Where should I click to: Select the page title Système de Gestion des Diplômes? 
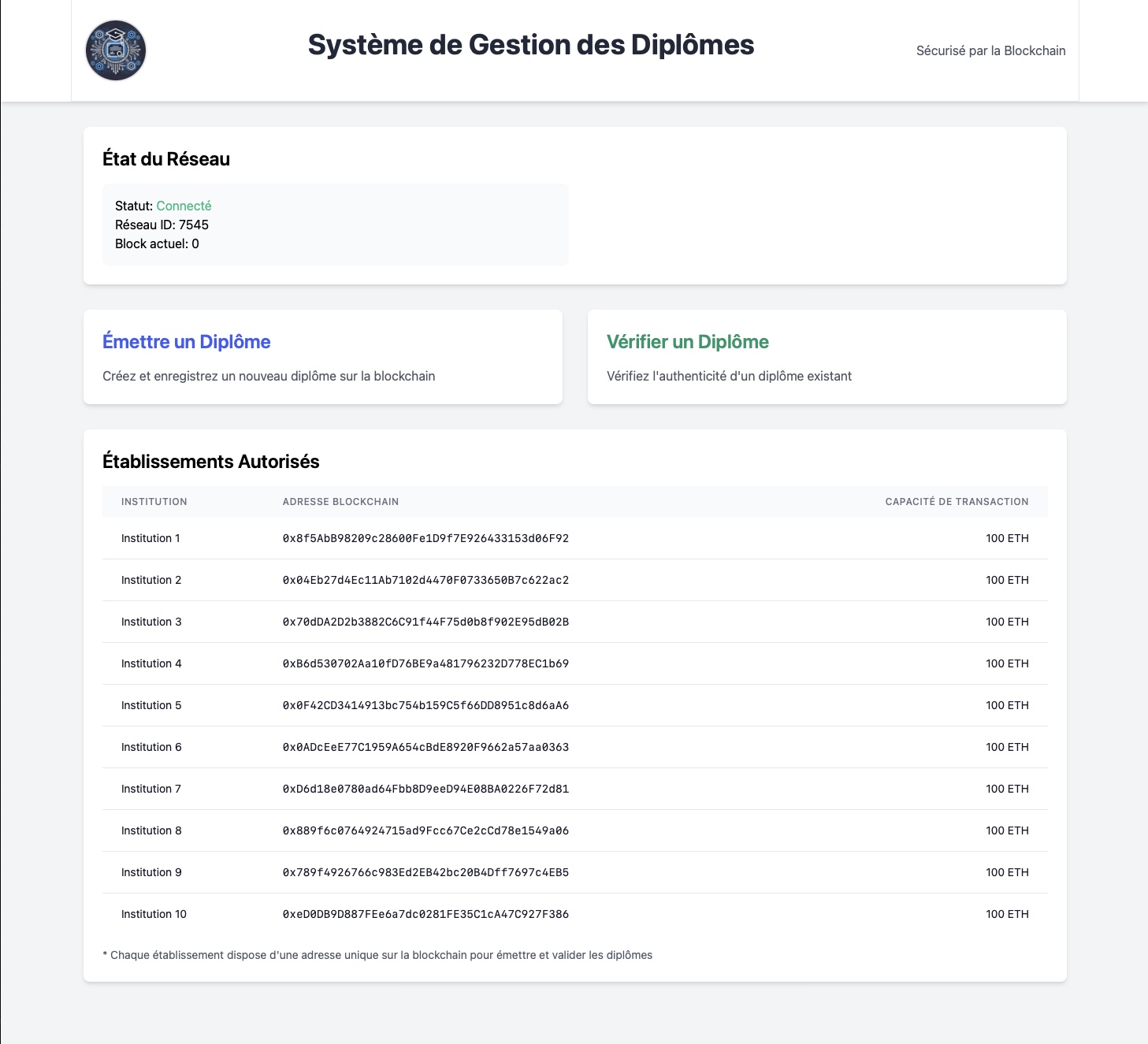pos(531,46)
